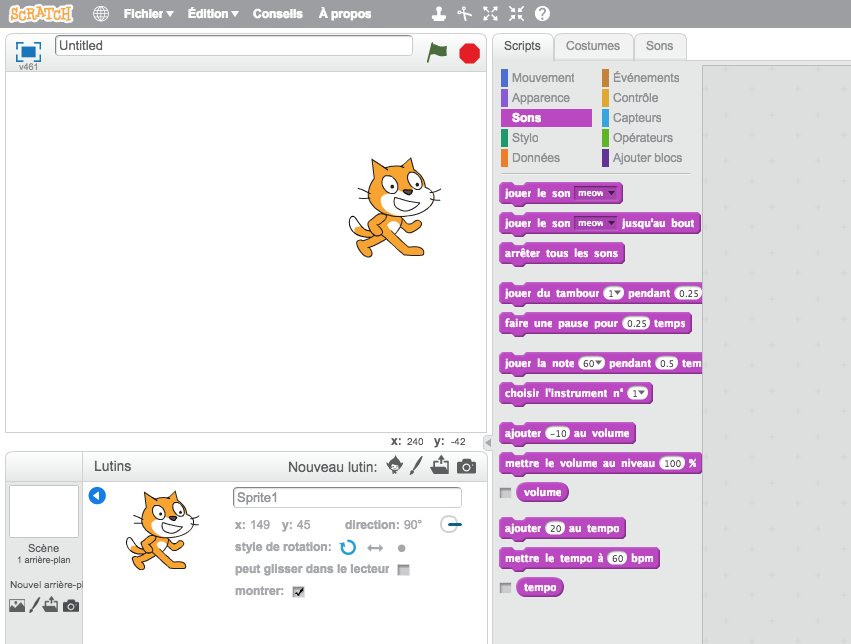Enable the tempo reporter checkbox
The width and height of the screenshot is (851, 644).
coord(505,588)
